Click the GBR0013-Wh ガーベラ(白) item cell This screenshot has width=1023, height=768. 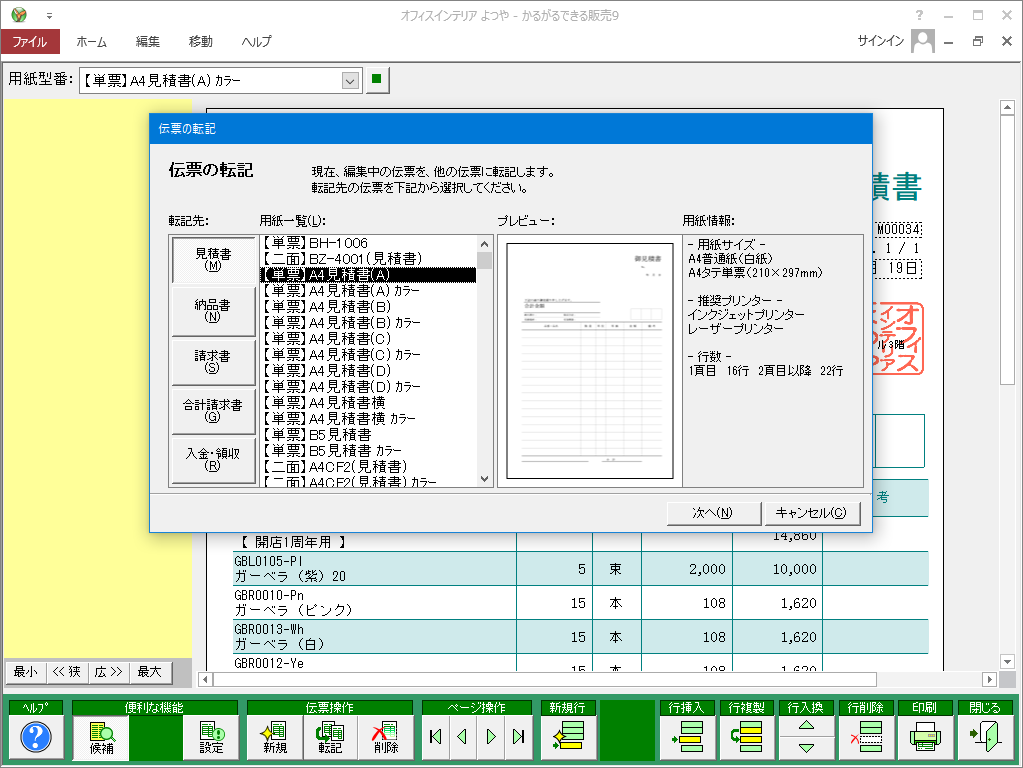[x=374, y=637]
